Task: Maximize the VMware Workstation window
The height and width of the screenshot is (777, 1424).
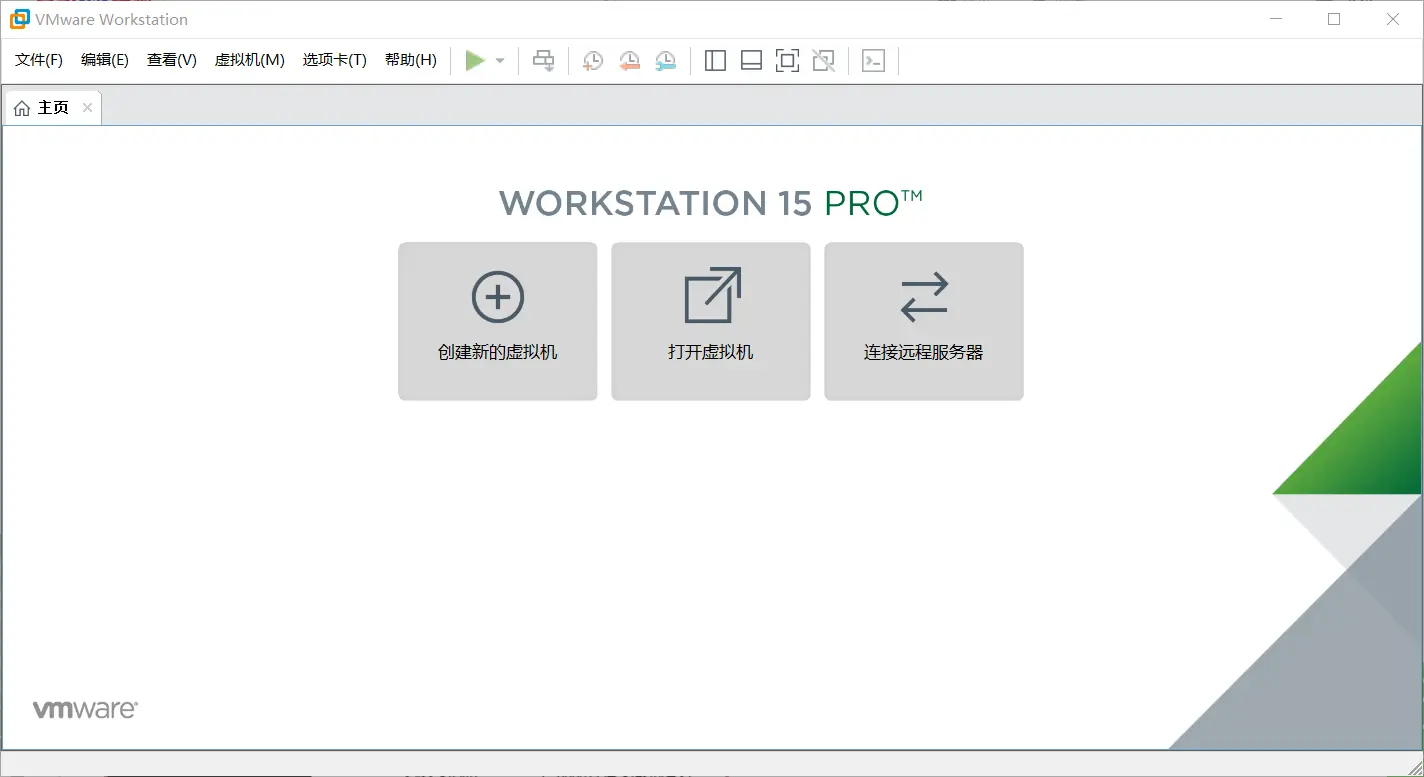Action: pyautogui.click(x=1334, y=19)
